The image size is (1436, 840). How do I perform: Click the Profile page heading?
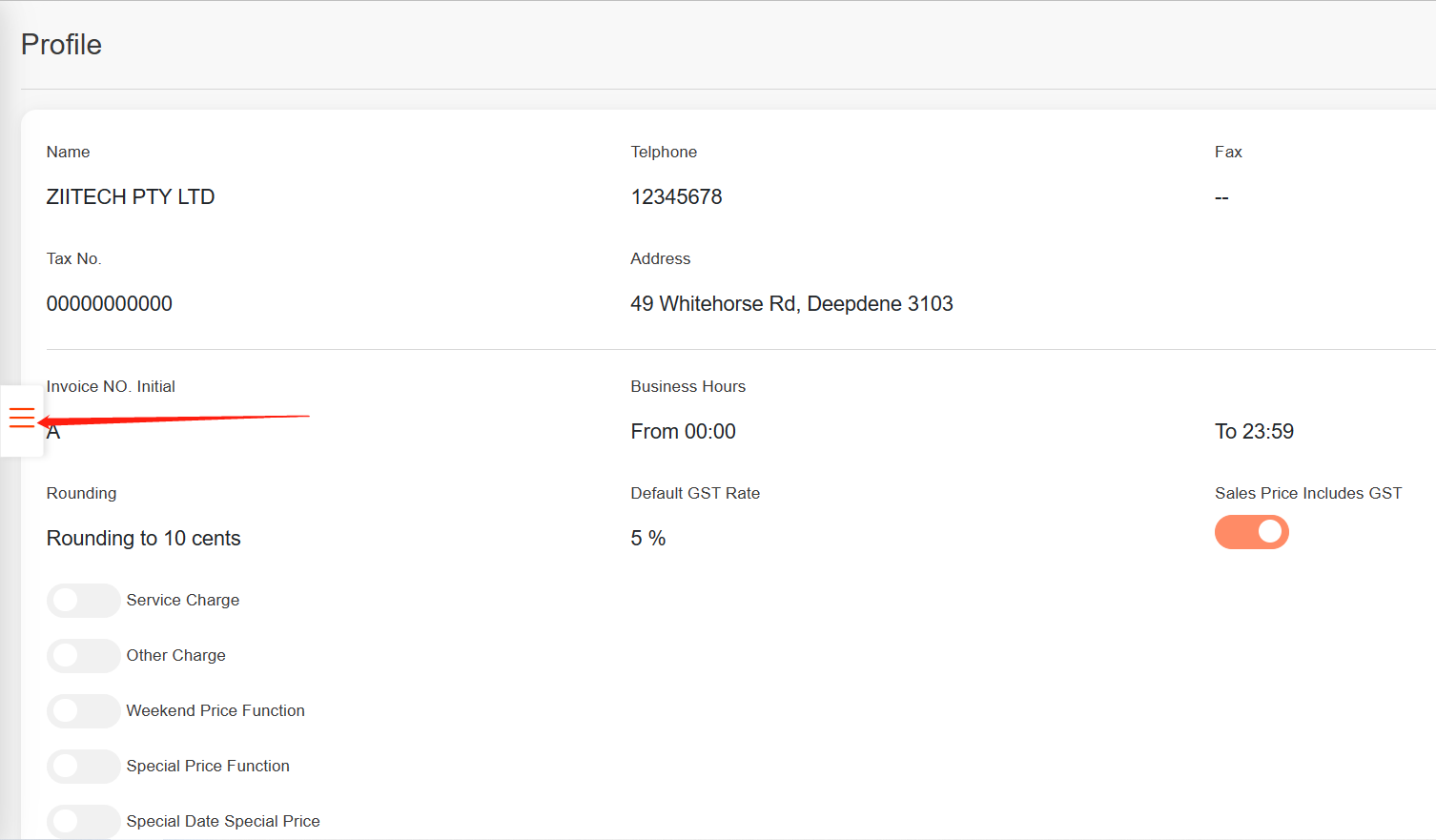coord(61,45)
